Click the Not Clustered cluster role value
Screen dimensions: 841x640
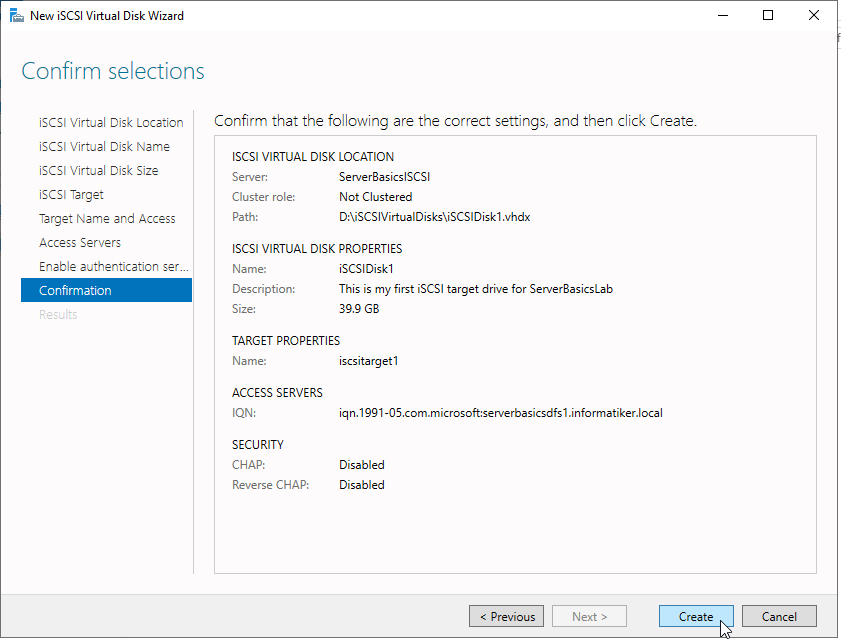point(375,197)
